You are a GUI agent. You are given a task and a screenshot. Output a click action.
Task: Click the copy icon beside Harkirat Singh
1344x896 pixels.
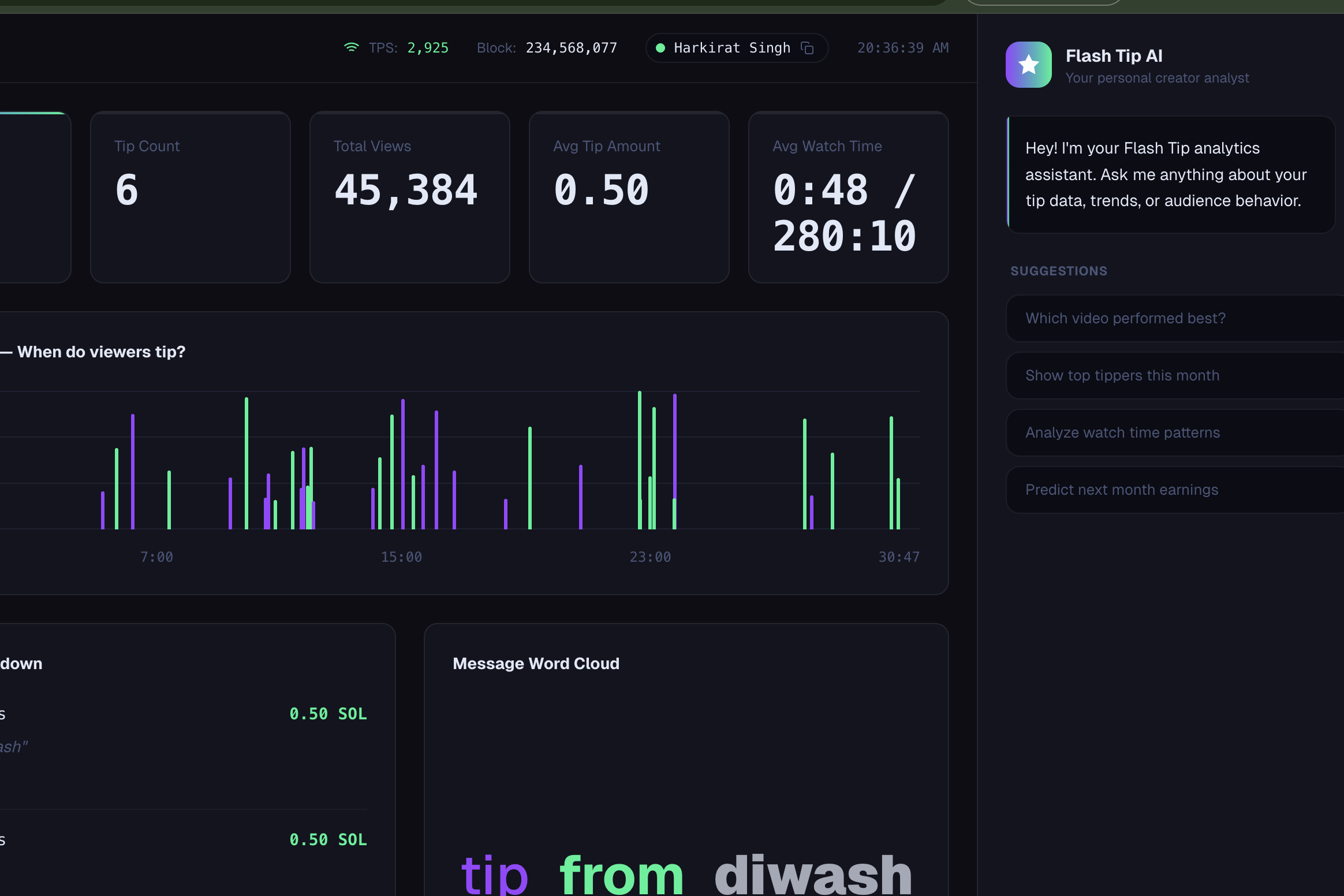pos(807,48)
